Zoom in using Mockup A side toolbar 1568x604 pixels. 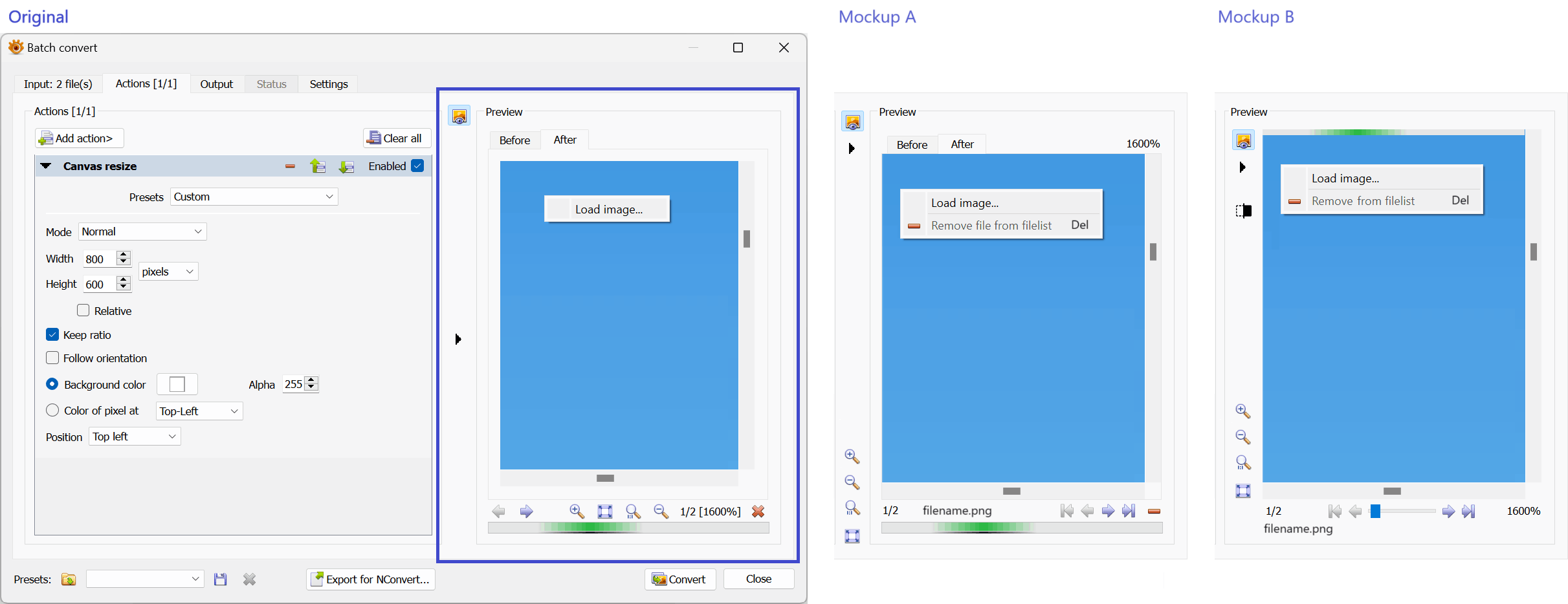852,457
